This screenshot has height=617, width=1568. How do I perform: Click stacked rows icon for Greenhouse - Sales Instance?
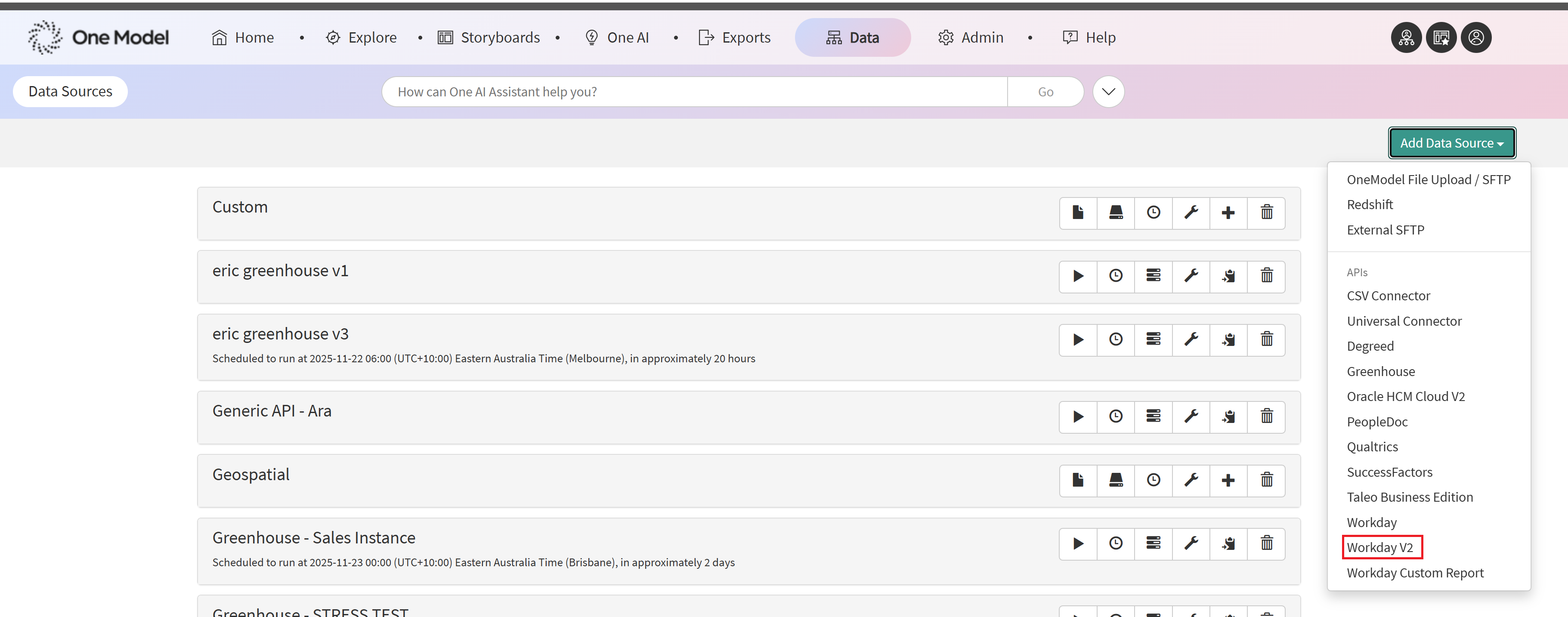click(x=1153, y=543)
